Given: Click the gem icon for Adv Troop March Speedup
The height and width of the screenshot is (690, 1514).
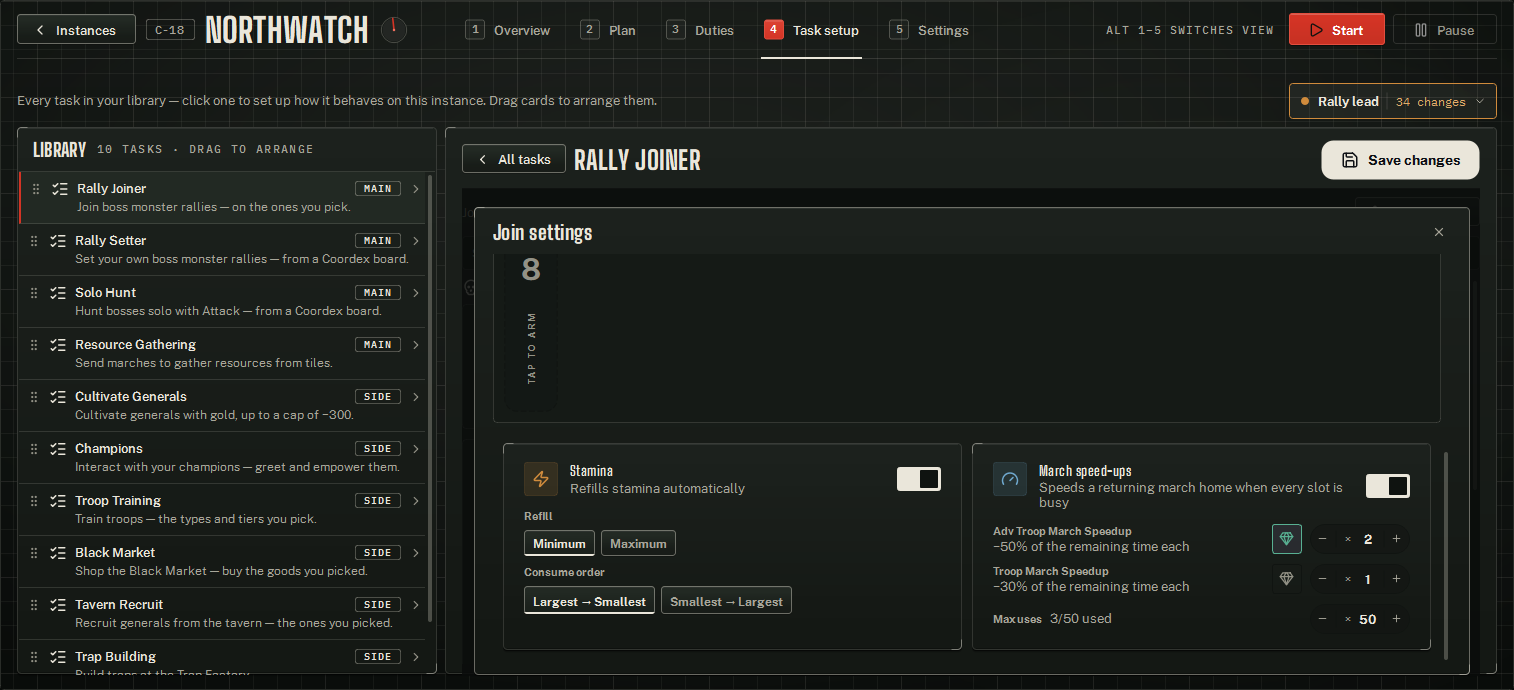Looking at the screenshot, I should pos(1287,539).
